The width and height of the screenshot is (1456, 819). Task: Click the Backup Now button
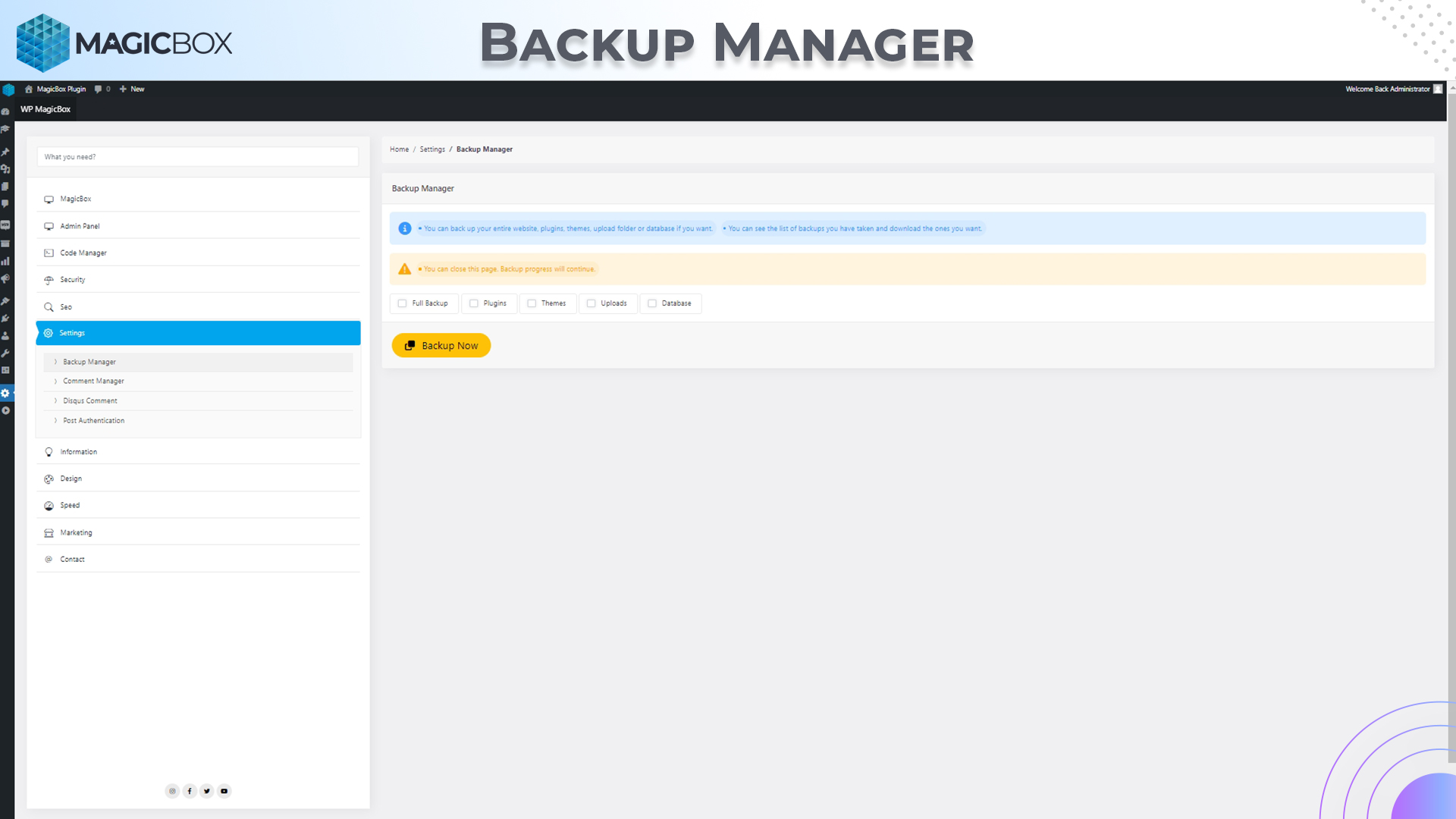(x=441, y=346)
